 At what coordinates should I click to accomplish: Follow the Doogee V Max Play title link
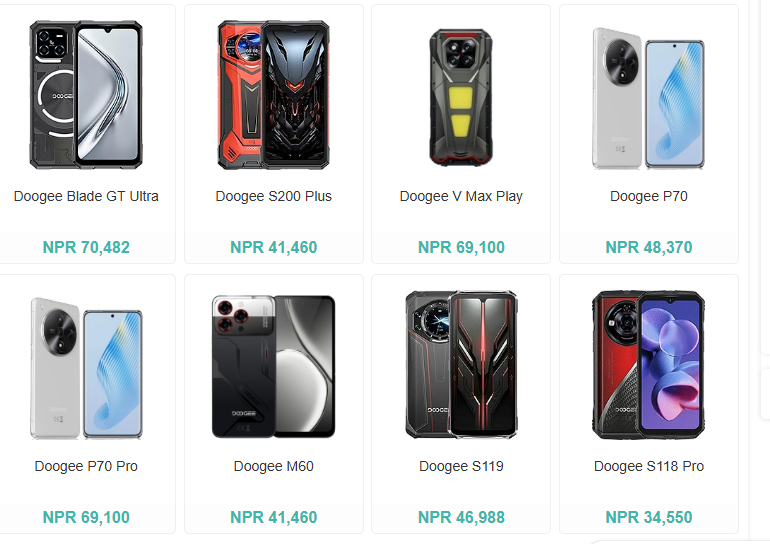(461, 196)
